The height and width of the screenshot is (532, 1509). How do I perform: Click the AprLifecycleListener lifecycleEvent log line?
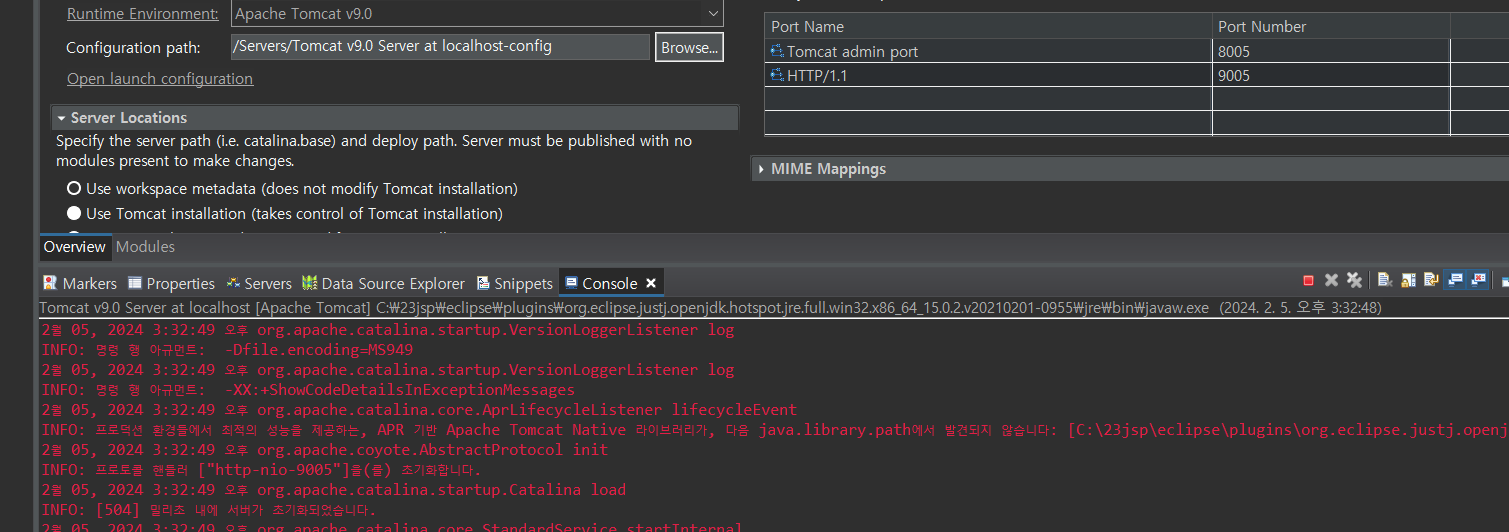click(x=419, y=410)
